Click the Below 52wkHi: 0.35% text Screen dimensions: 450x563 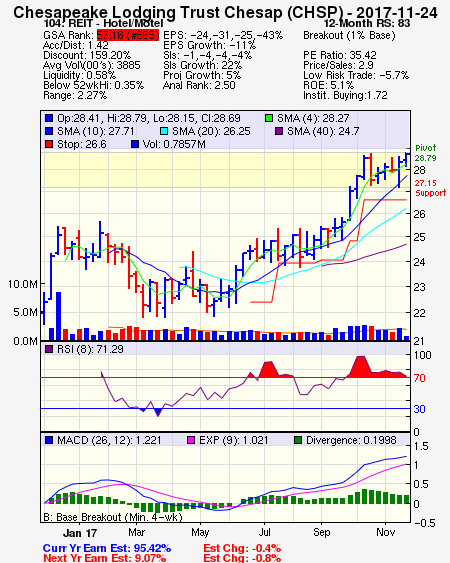pyautogui.click(x=93, y=85)
